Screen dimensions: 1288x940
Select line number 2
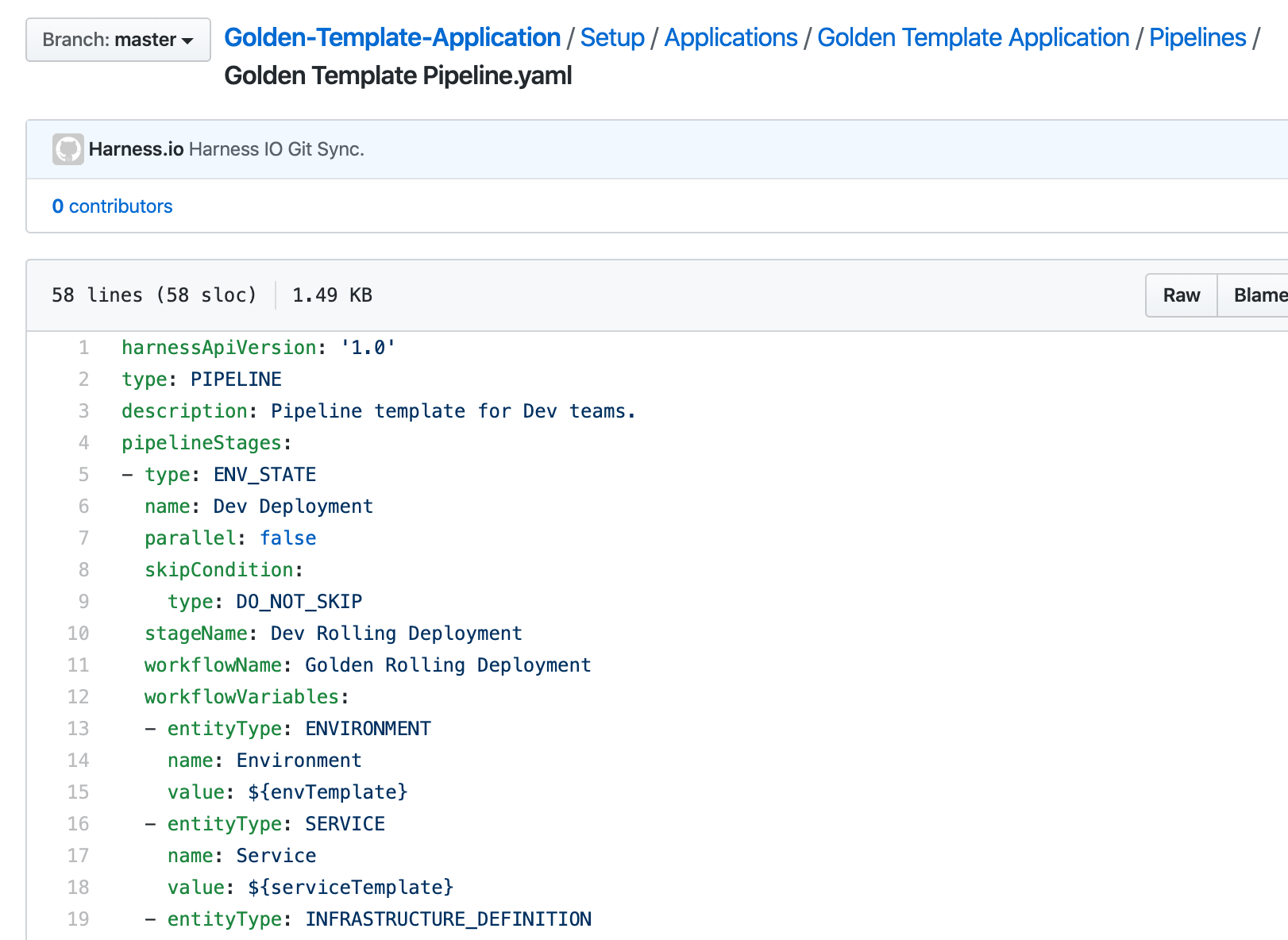[83, 379]
